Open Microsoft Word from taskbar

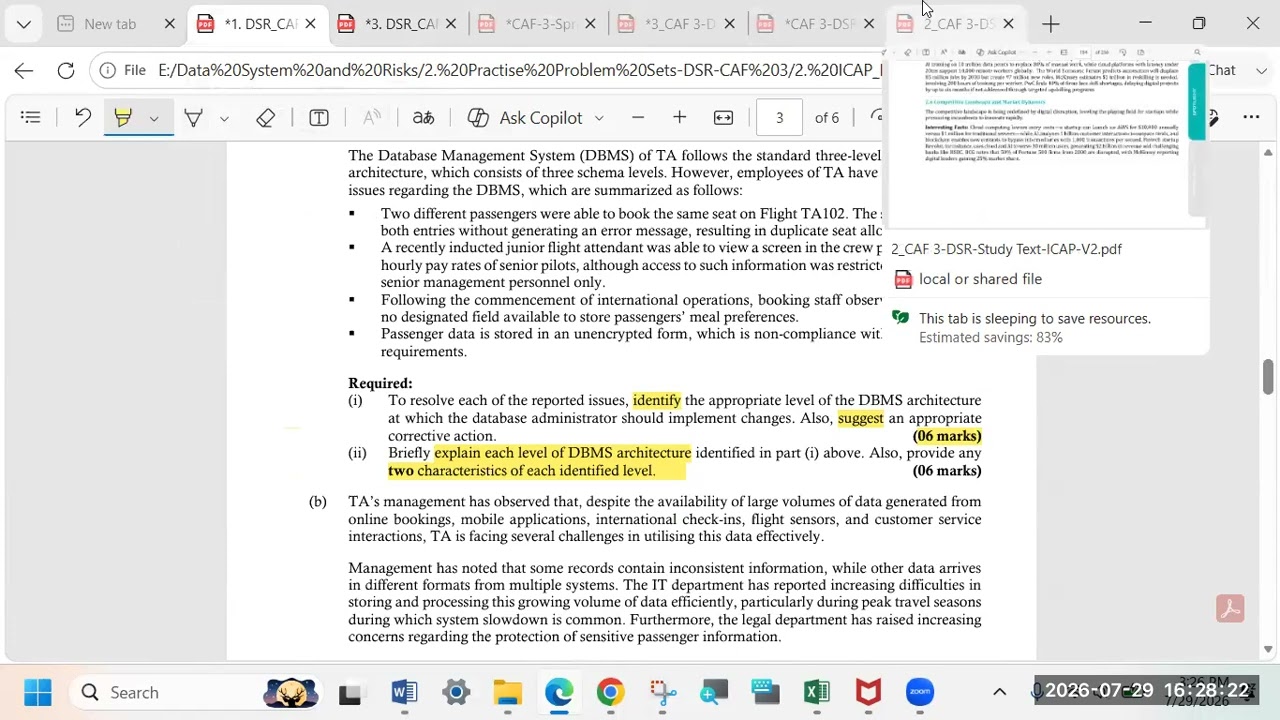(x=404, y=692)
